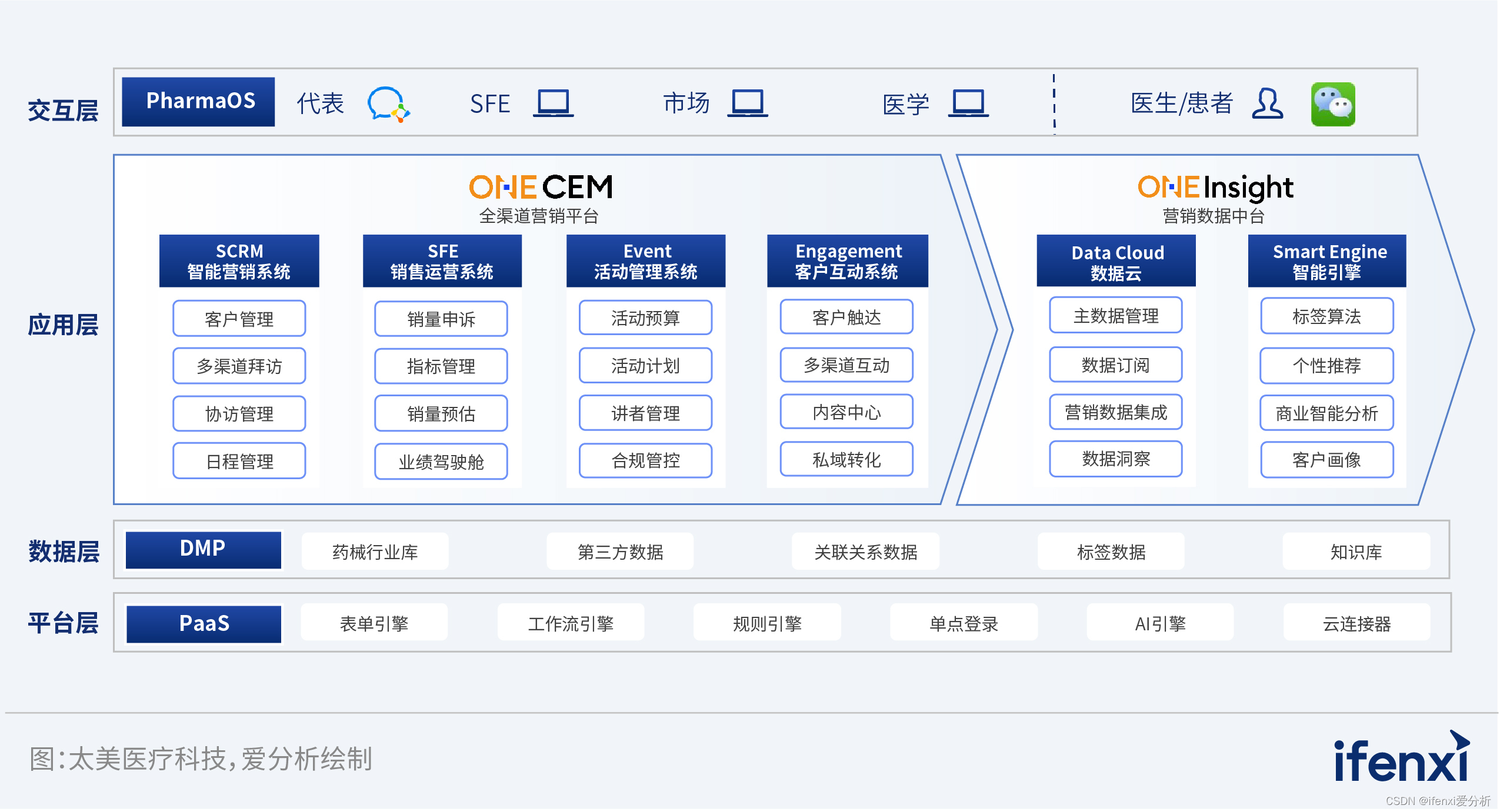The width and height of the screenshot is (1500, 812).
Task: Click the 关联关系数据 item
Action: (865, 551)
